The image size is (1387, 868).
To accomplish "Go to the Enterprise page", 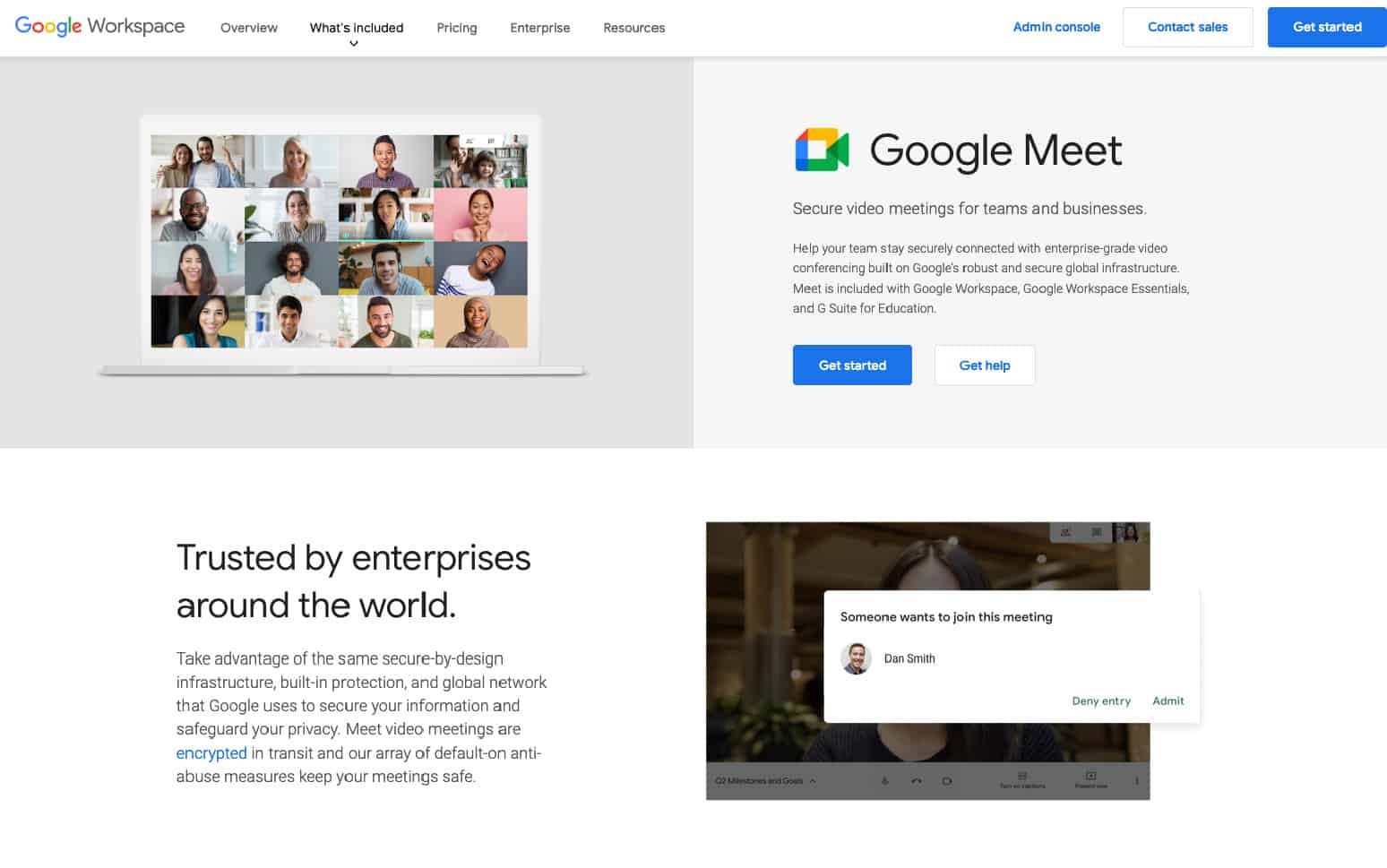I will 540,28.
